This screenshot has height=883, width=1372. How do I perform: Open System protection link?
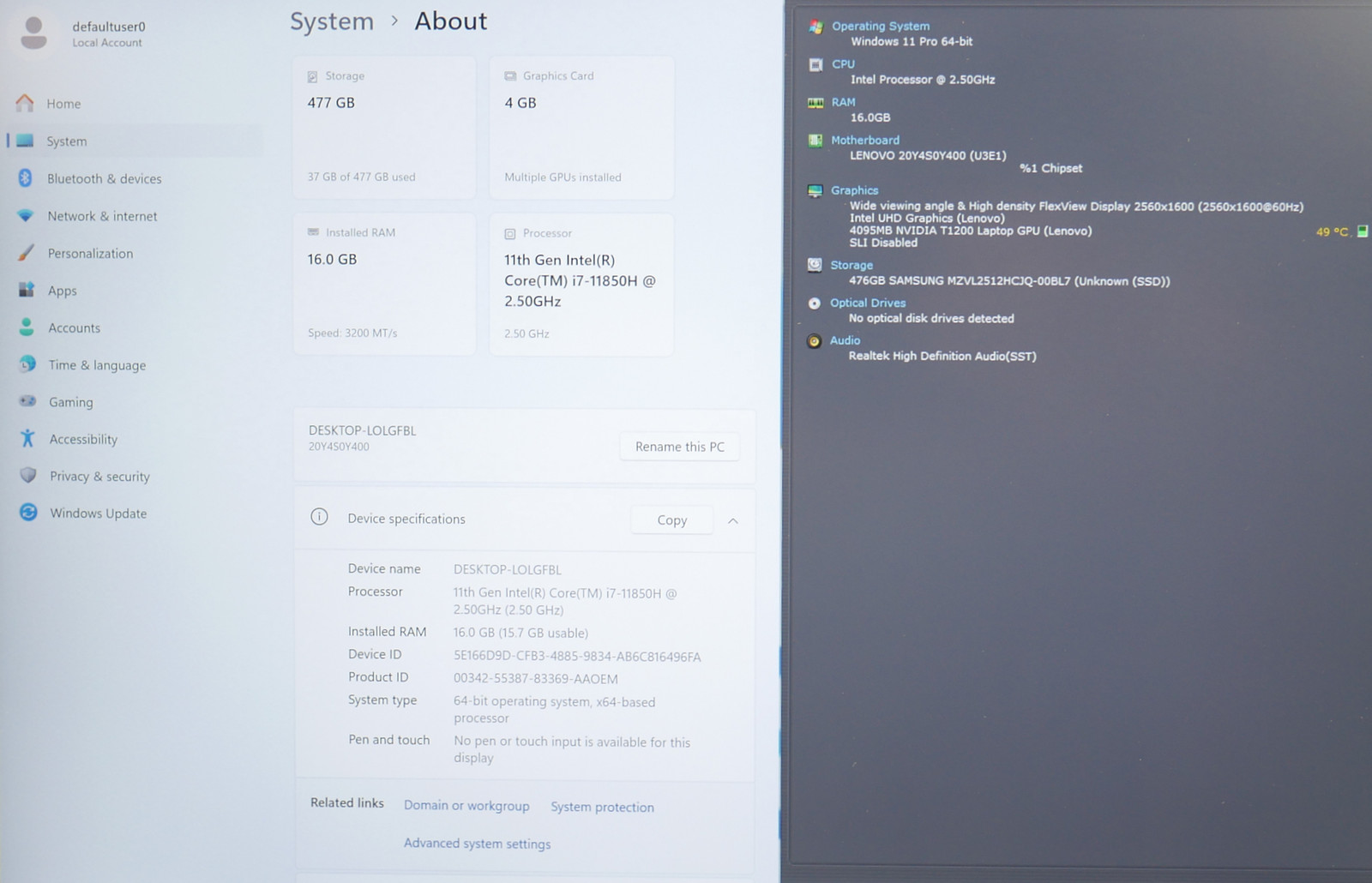coord(602,807)
